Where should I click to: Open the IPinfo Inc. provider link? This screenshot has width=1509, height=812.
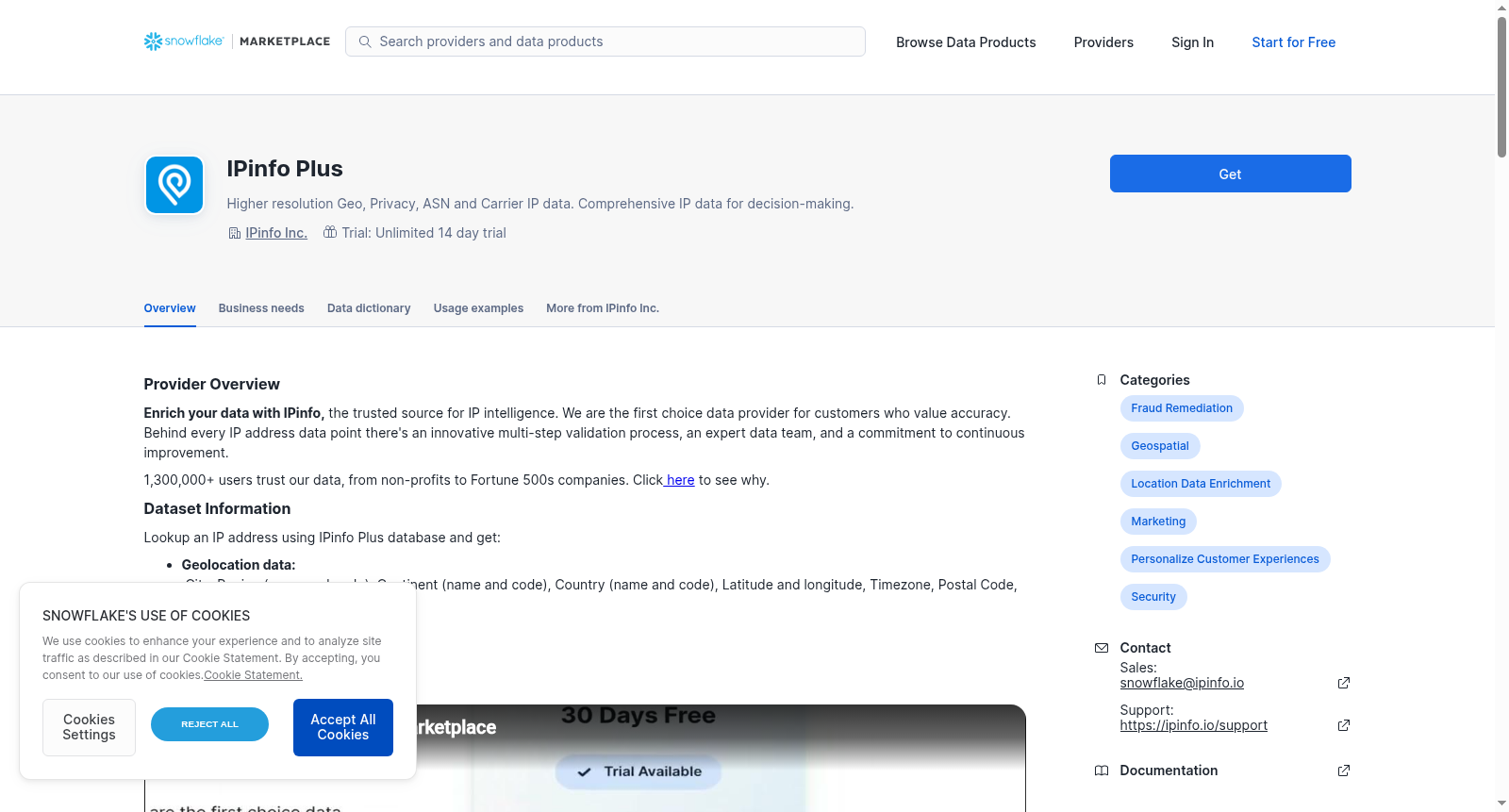pyautogui.click(x=276, y=233)
